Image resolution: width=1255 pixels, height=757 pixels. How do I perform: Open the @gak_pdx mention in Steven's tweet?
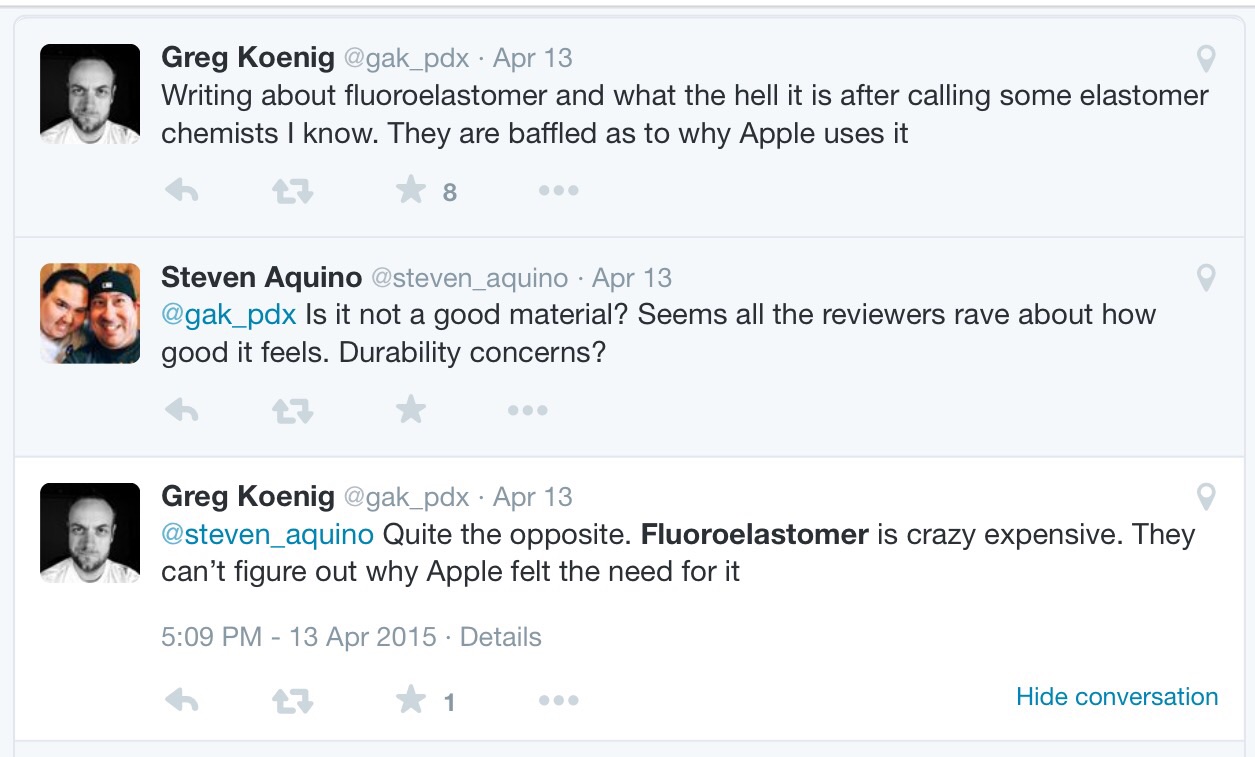click(229, 315)
